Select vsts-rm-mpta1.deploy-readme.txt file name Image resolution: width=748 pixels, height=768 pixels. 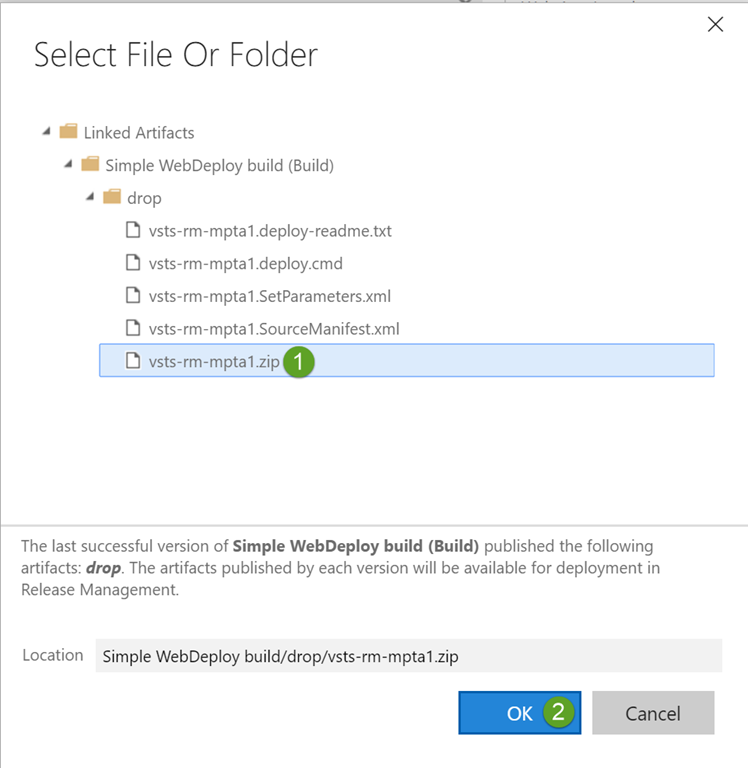(x=270, y=231)
